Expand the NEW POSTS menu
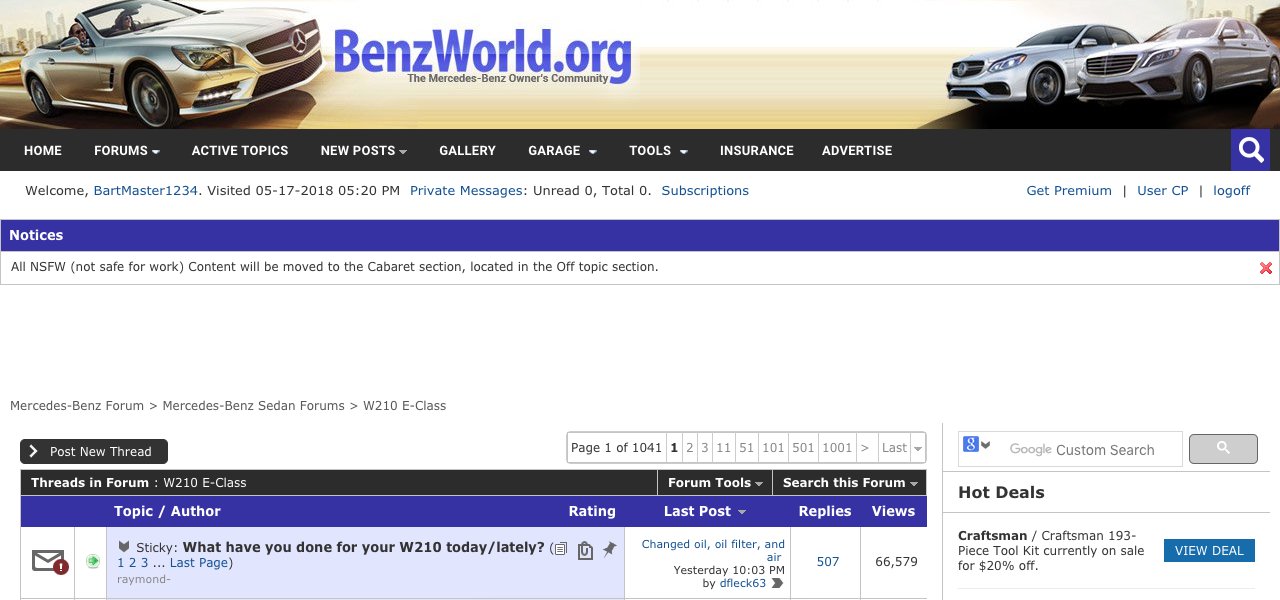Viewport: 1280px width, 600px height. [x=364, y=150]
